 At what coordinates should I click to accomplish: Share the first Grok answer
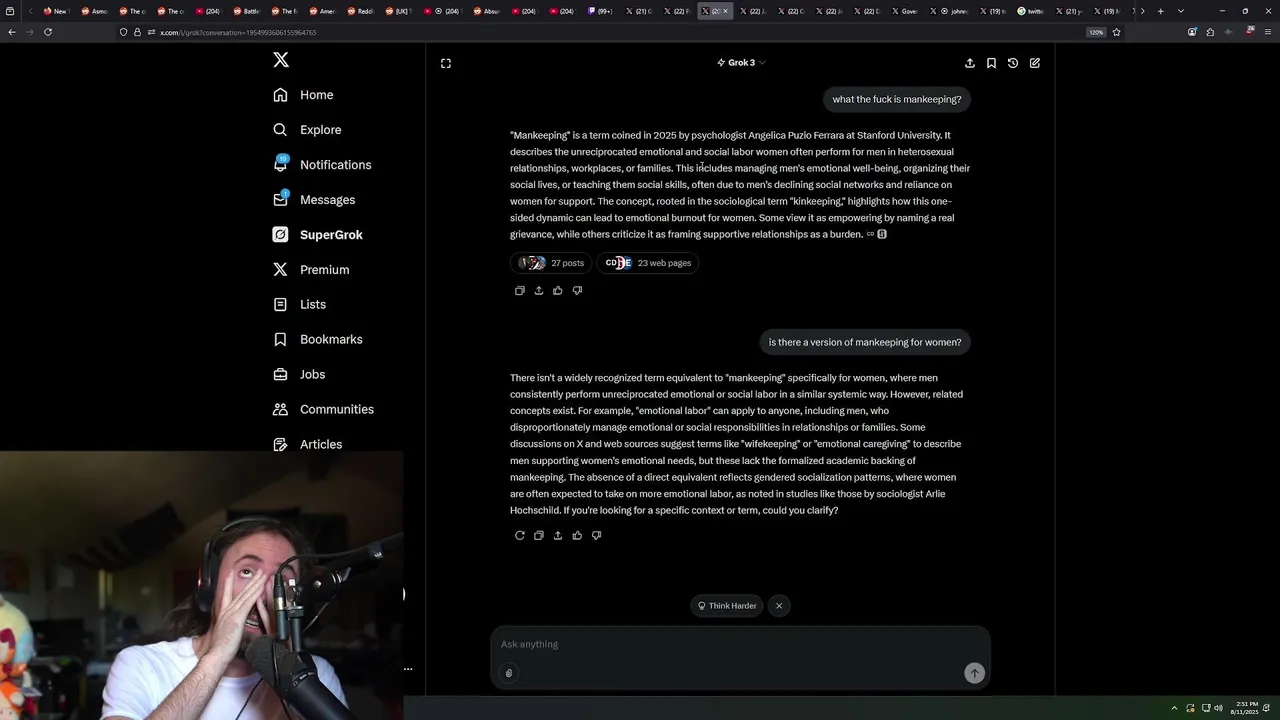pos(538,291)
